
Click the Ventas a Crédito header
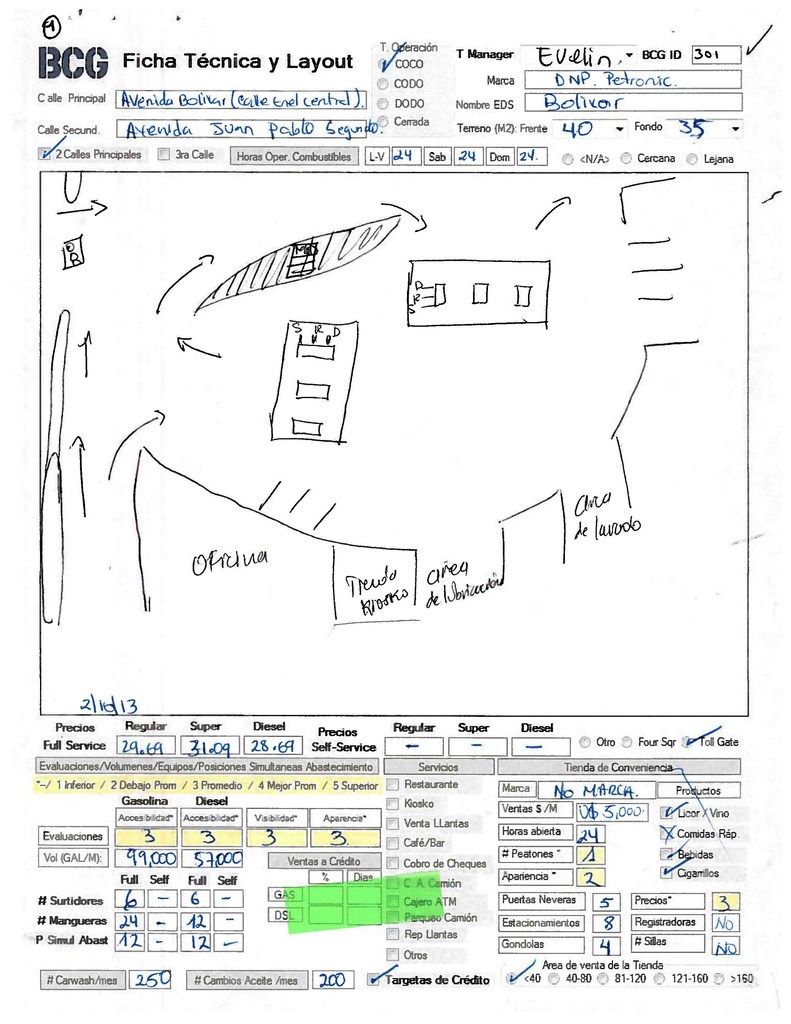325,861
